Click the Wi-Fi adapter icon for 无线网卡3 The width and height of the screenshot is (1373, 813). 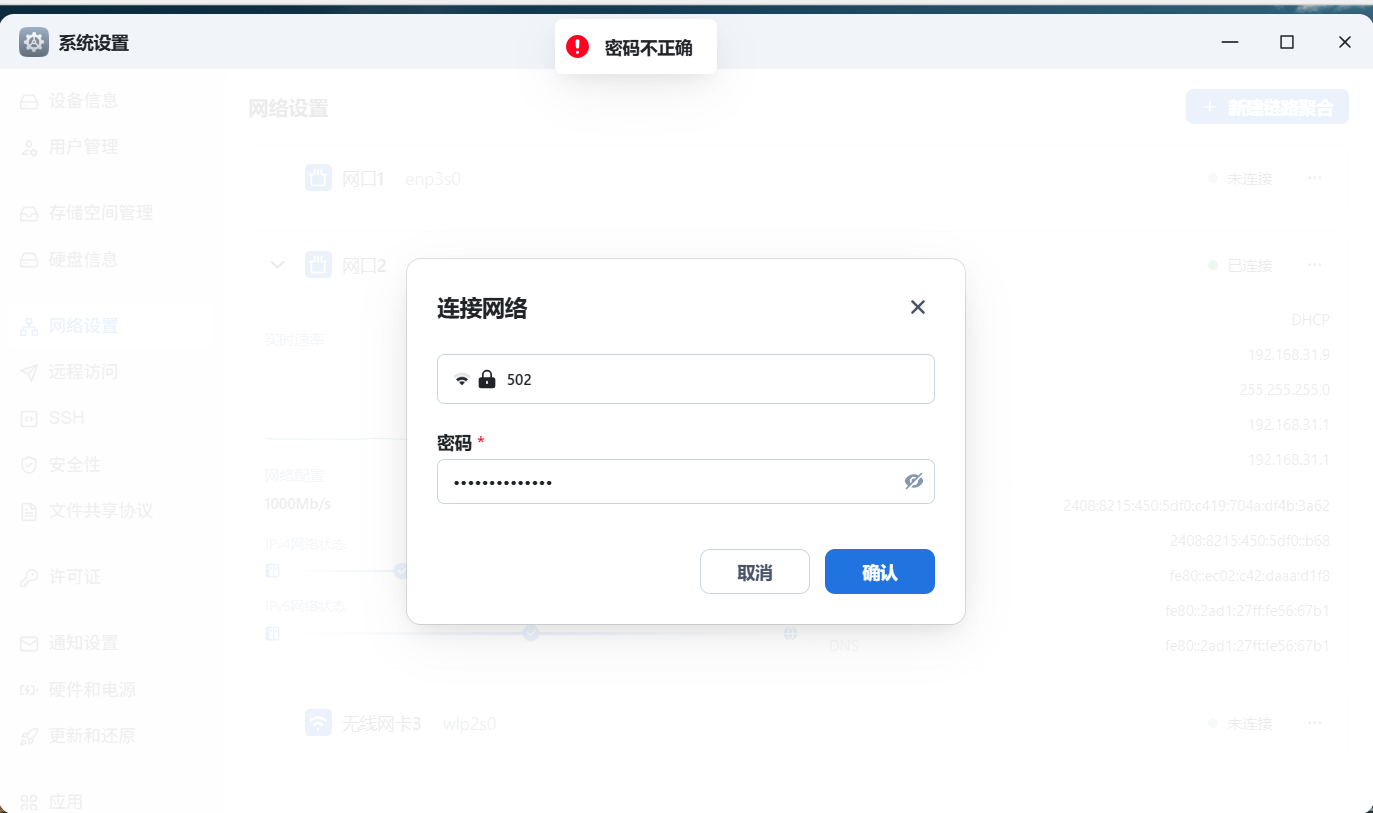pos(318,723)
